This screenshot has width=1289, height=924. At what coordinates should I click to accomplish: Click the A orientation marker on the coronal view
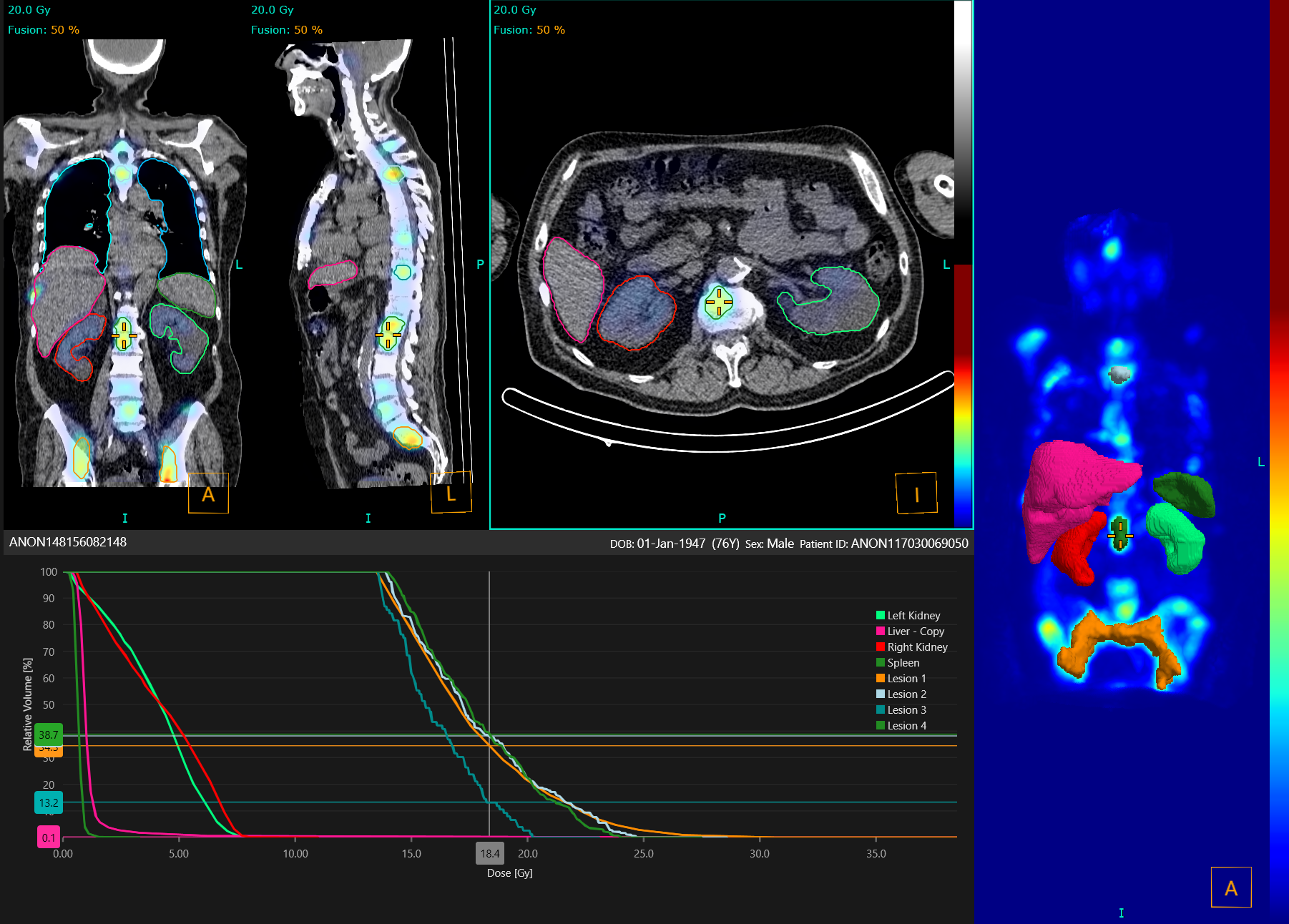(x=207, y=493)
